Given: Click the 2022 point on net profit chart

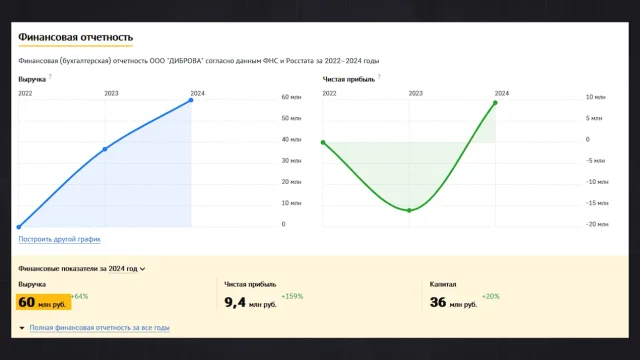Looking at the screenshot, I should (x=323, y=142).
